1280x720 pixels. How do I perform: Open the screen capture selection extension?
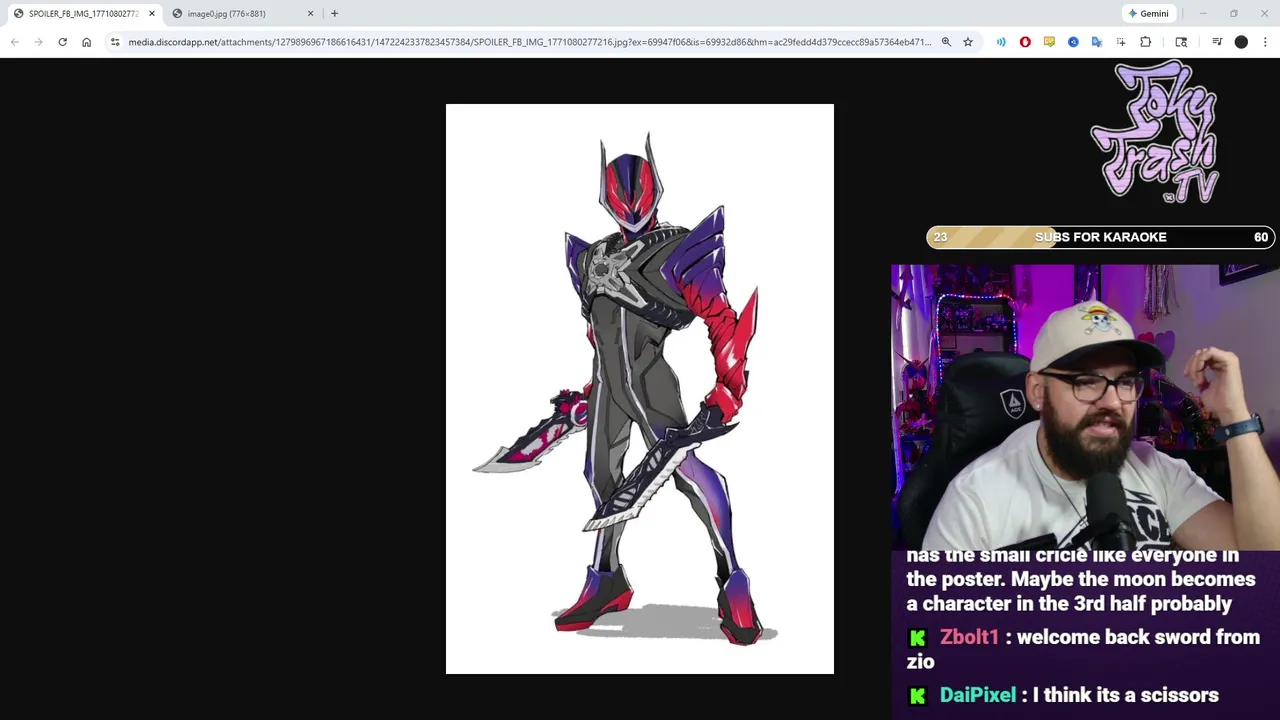tap(1121, 42)
